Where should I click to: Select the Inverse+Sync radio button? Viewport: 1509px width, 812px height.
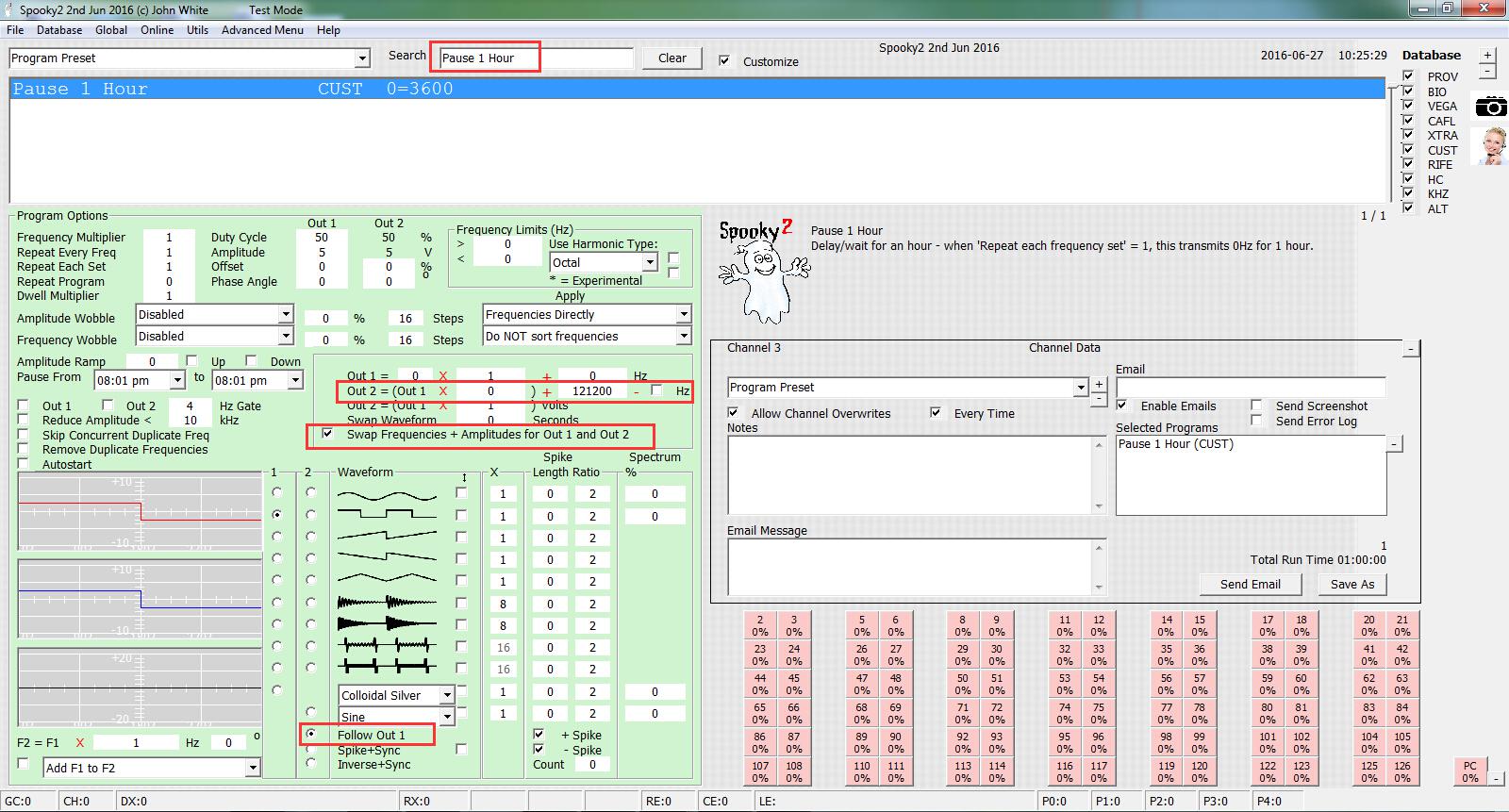click(310, 764)
